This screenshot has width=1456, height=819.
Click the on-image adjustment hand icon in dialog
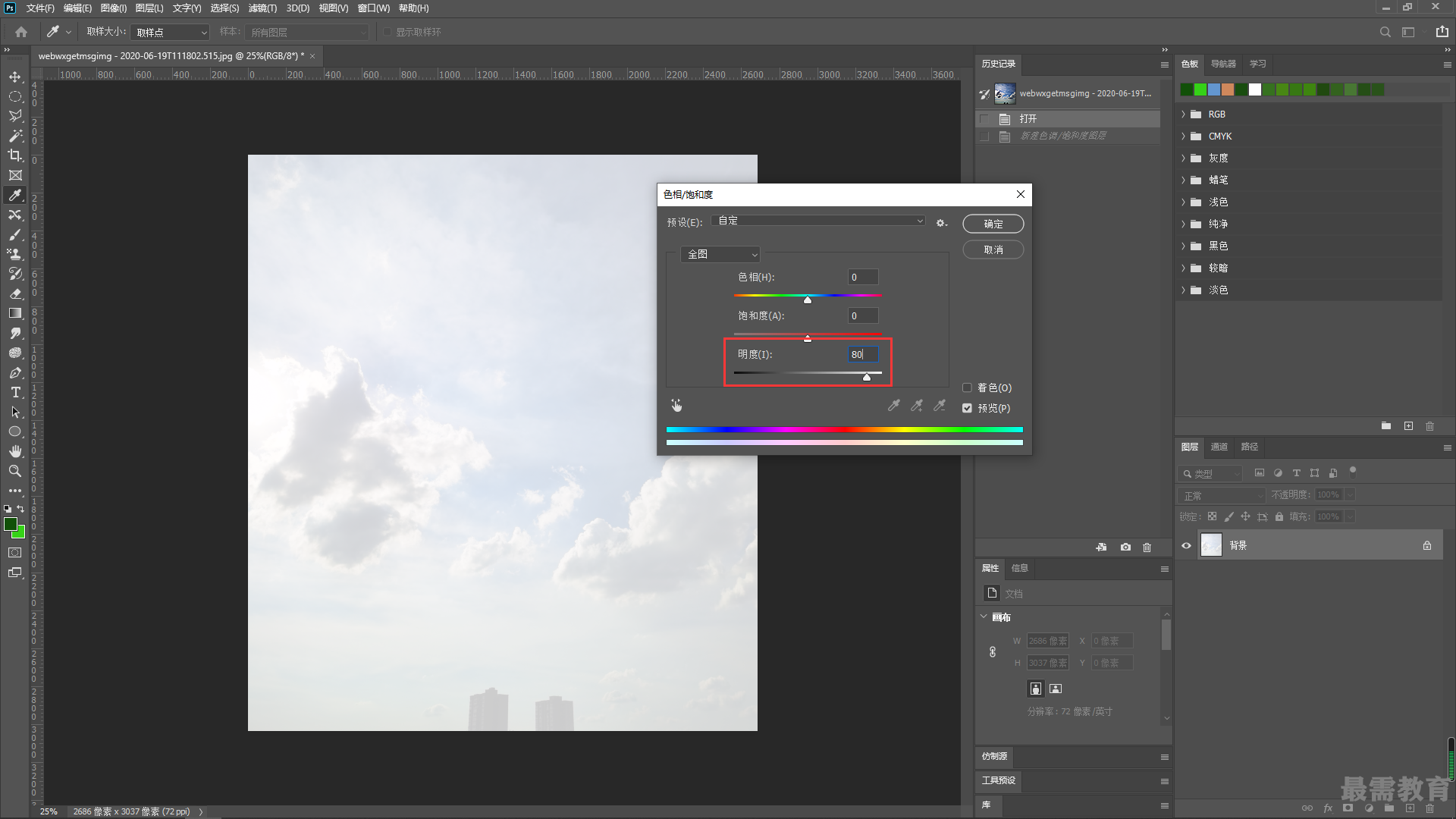point(676,406)
